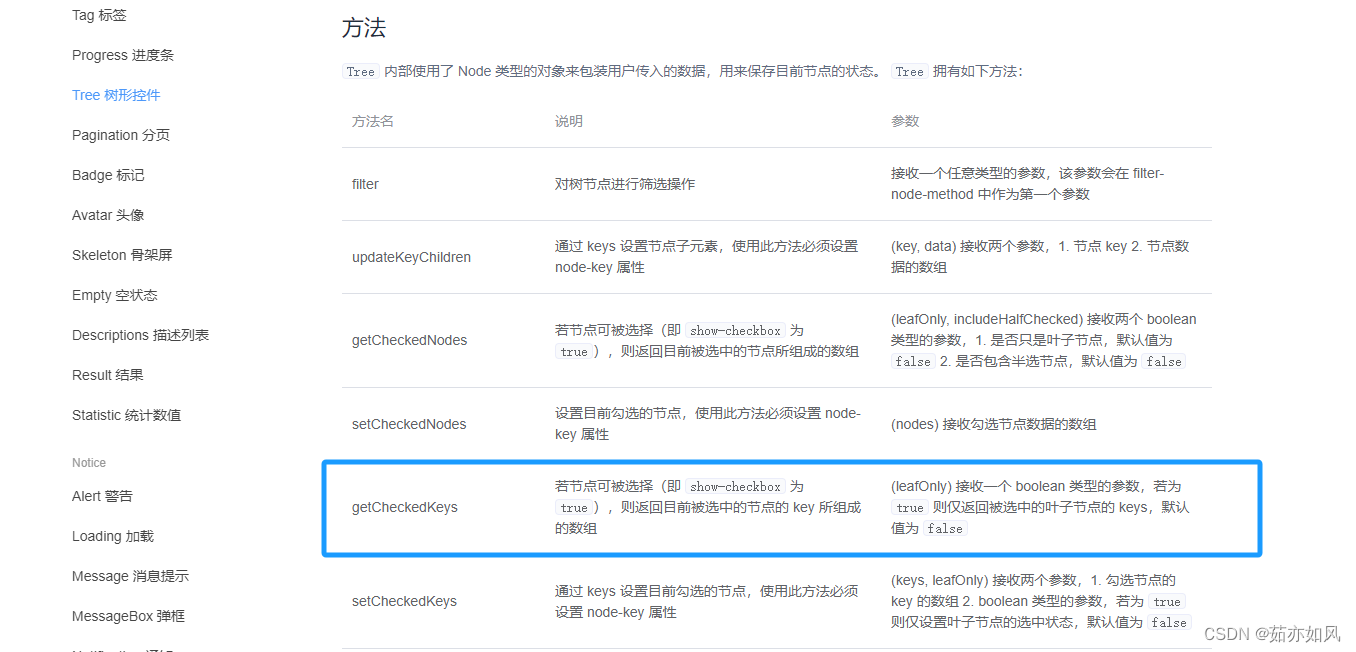Viewport: 1356px width, 652px height.
Task: Open the Tag 标签 component page
Action: [x=99, y=15]
